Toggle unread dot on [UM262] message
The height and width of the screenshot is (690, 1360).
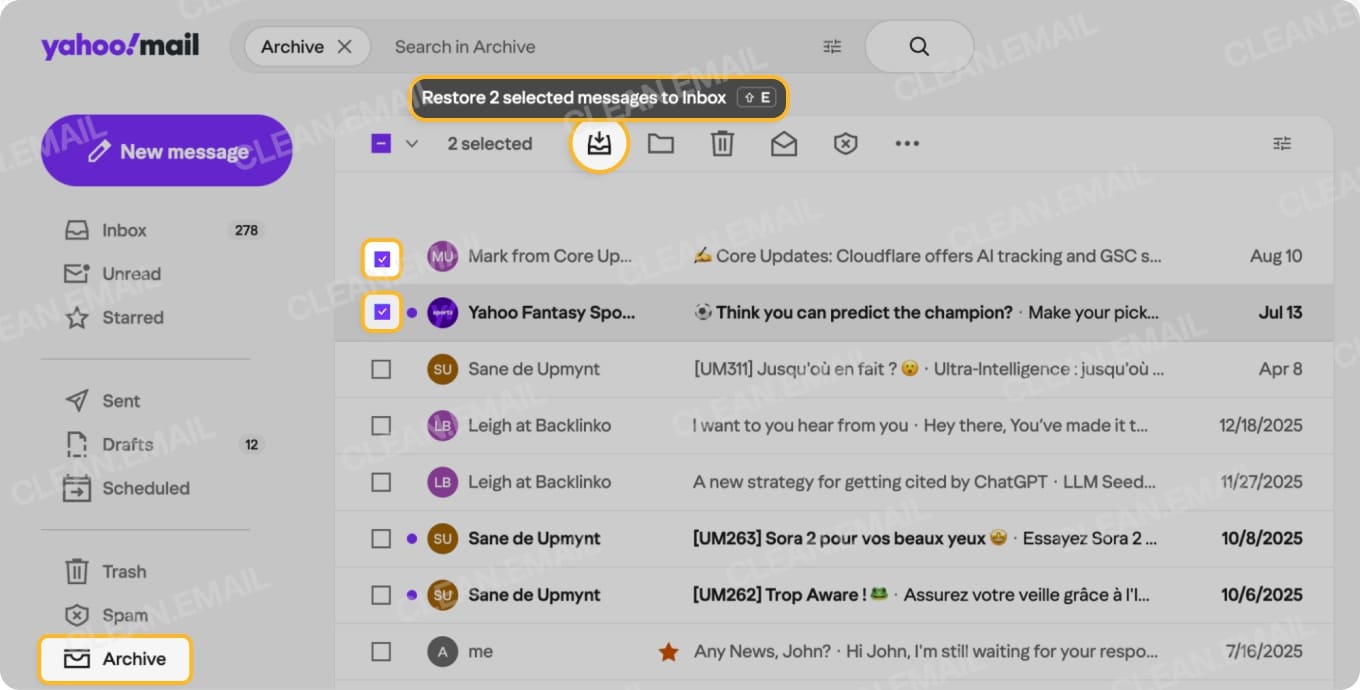click(412, 595)
